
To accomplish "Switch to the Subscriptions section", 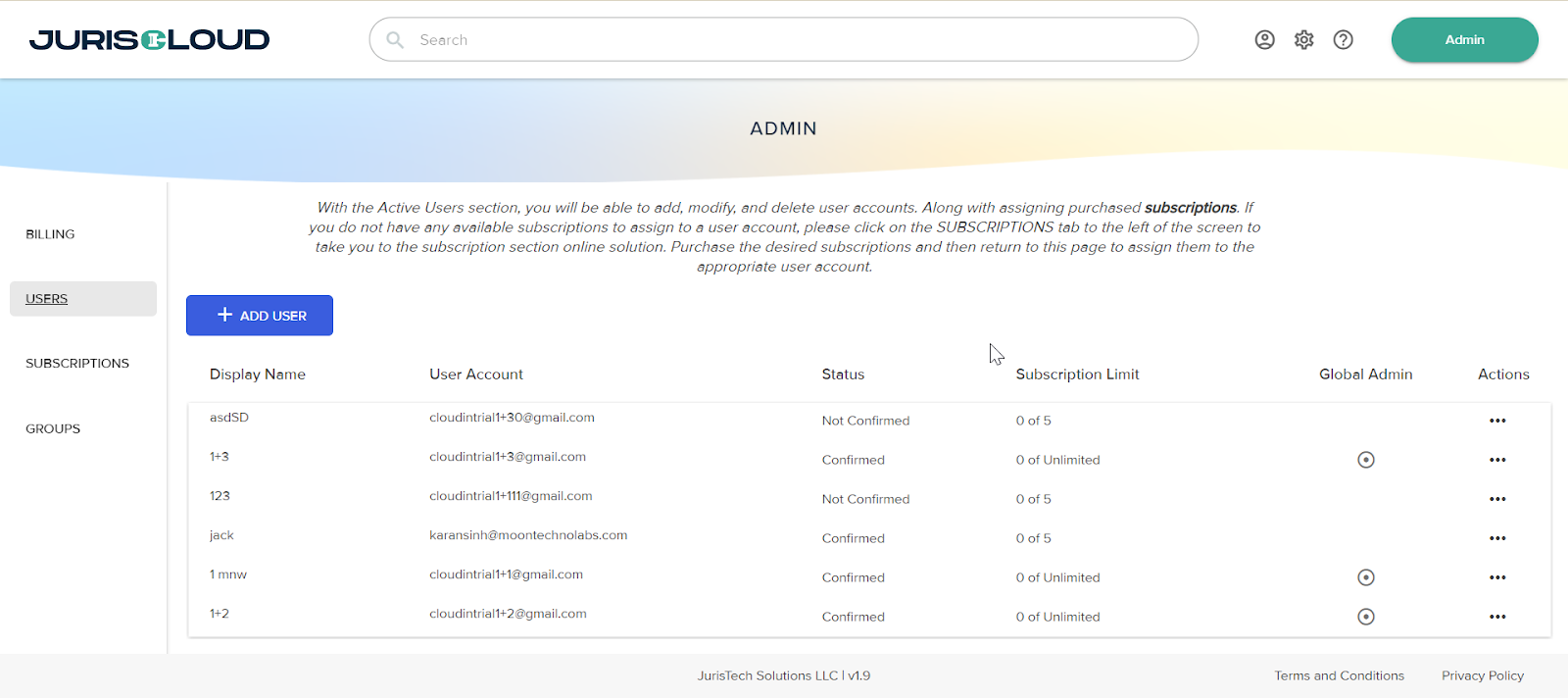I will tap(77, 364).
